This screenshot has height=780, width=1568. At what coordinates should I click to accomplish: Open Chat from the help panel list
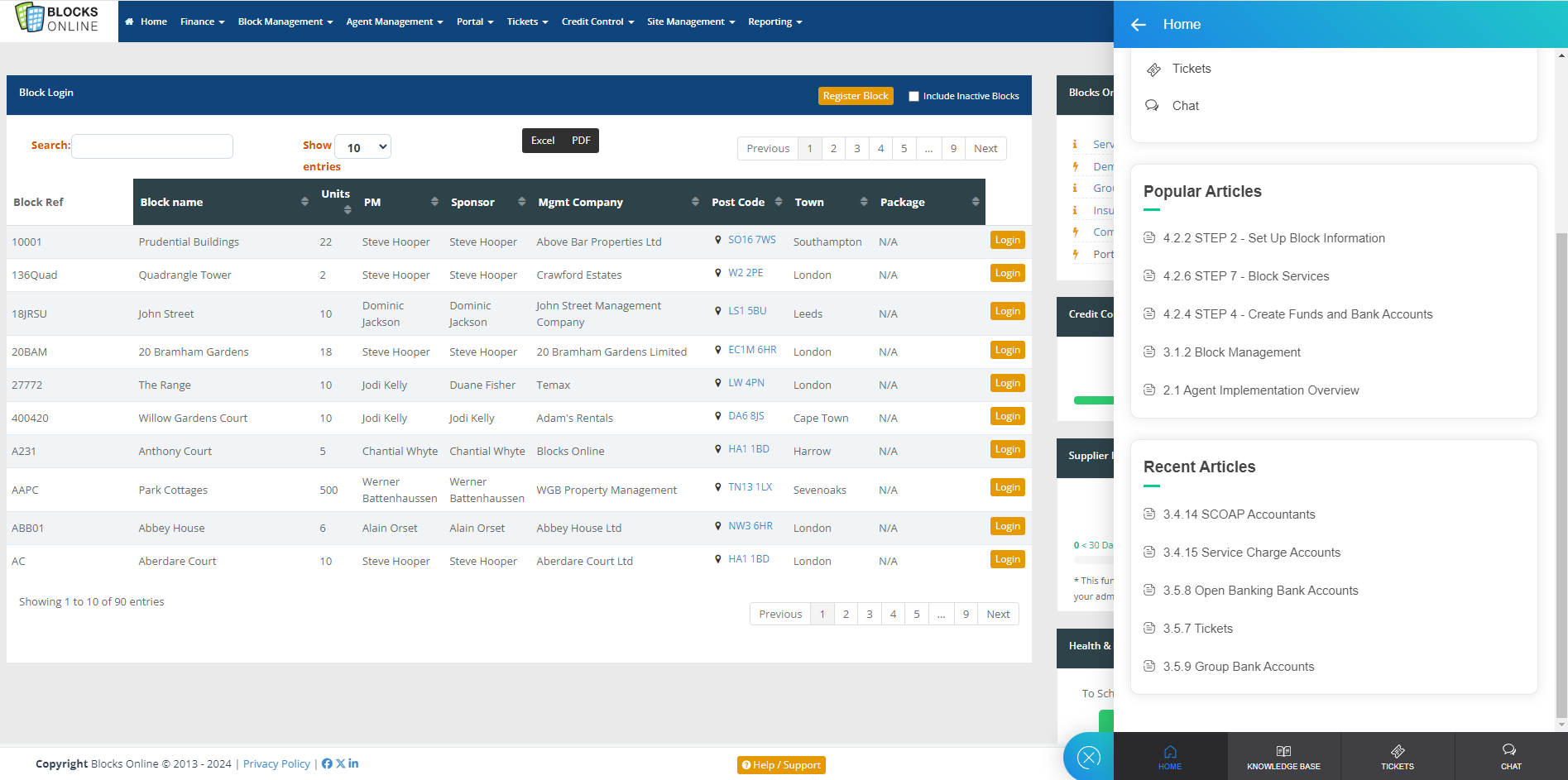pyautogui.click(x=1185, y=106)
